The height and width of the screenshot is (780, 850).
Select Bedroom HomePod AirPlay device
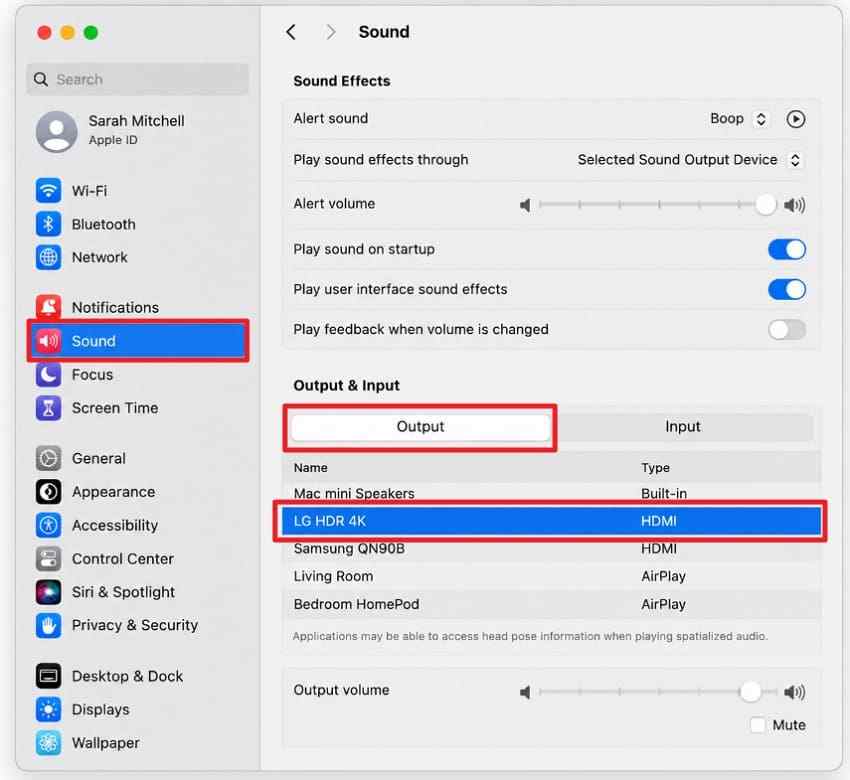pos(551,604)
